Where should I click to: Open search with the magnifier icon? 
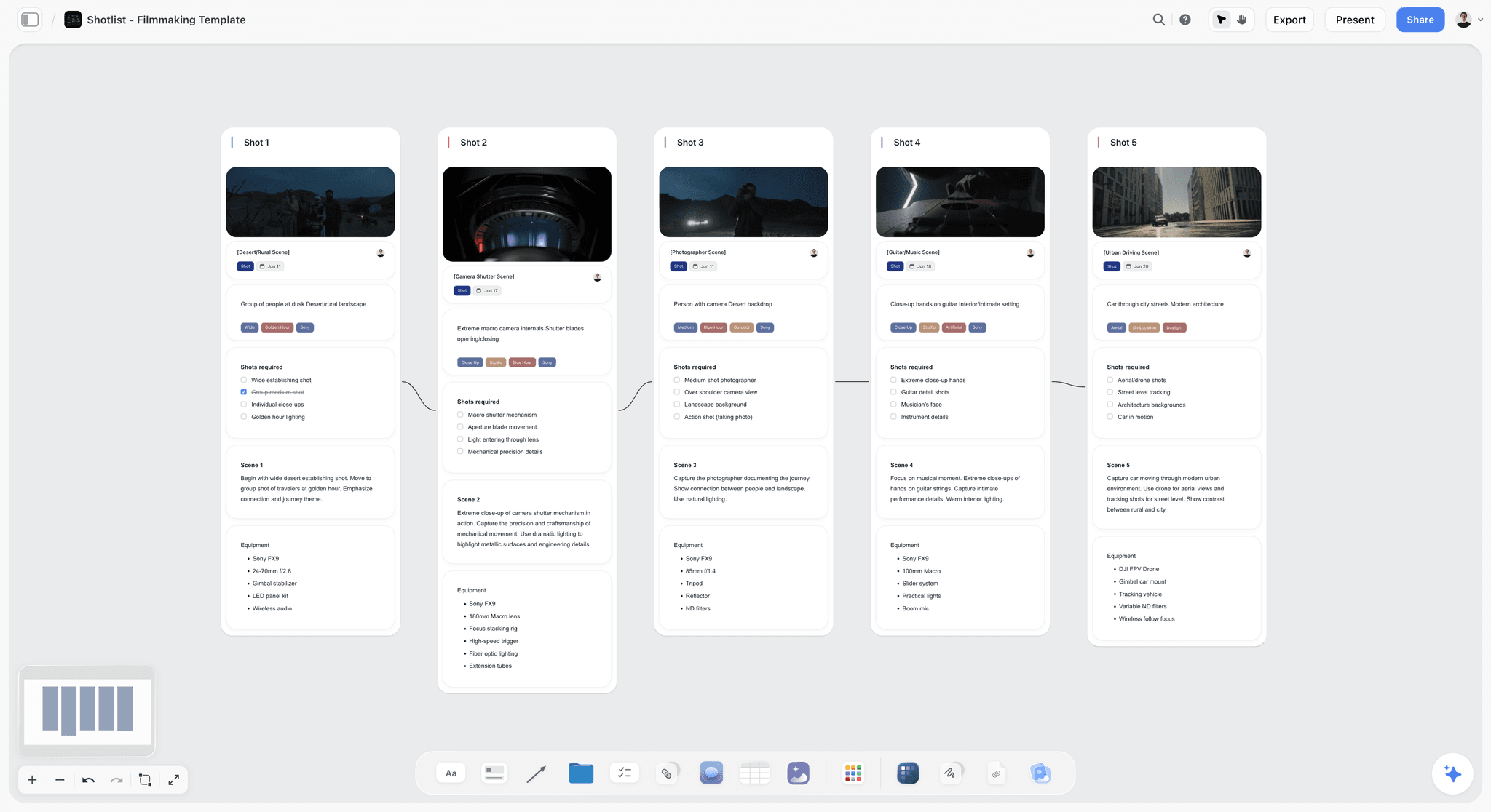click(x=1159, y=20)
